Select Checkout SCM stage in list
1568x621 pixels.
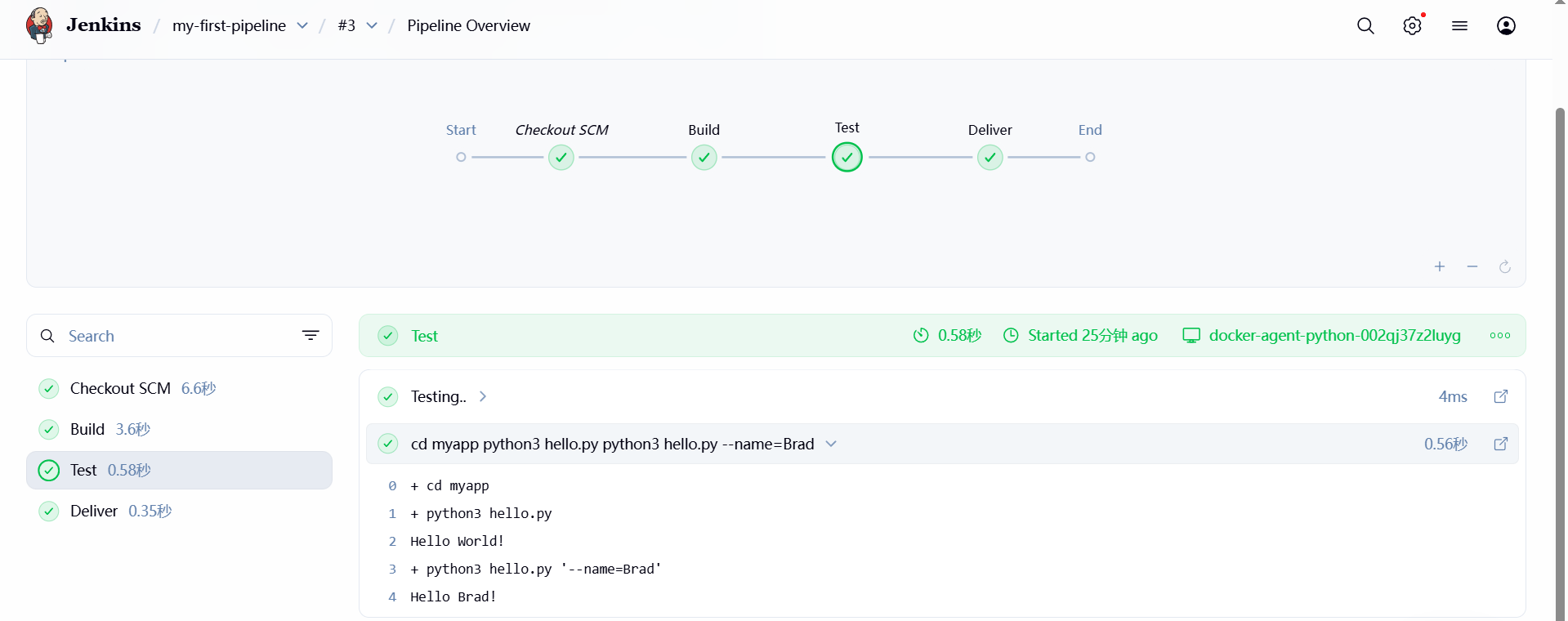120,388
